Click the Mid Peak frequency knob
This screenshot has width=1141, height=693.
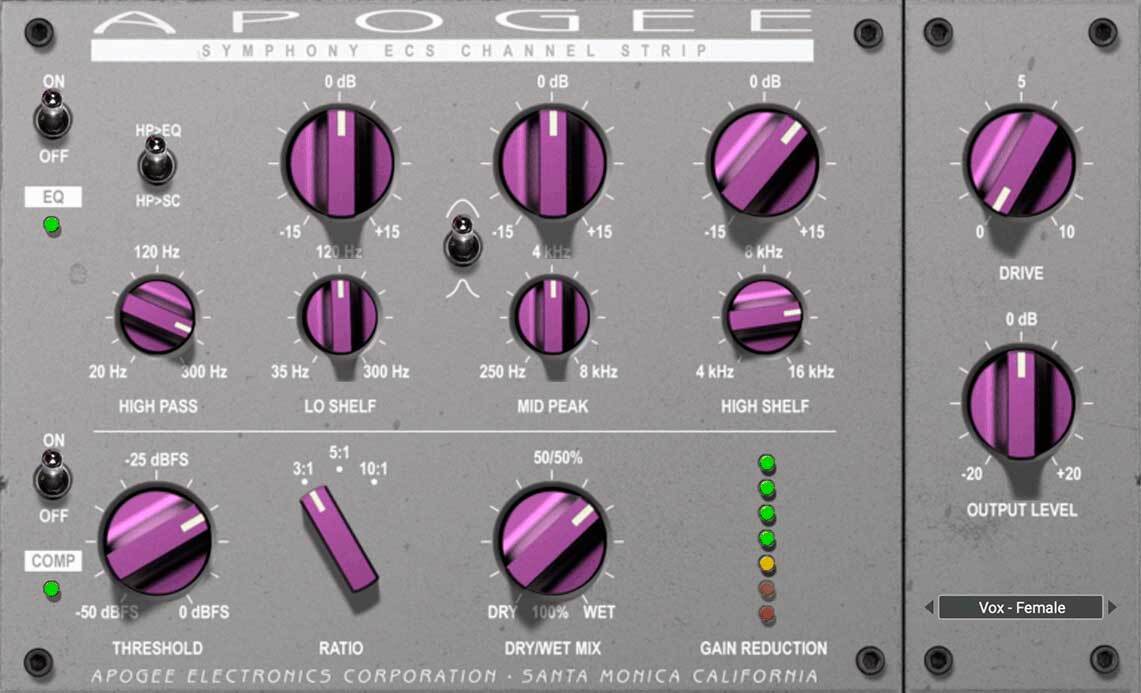pyautogui.click(x=550, y=316)
